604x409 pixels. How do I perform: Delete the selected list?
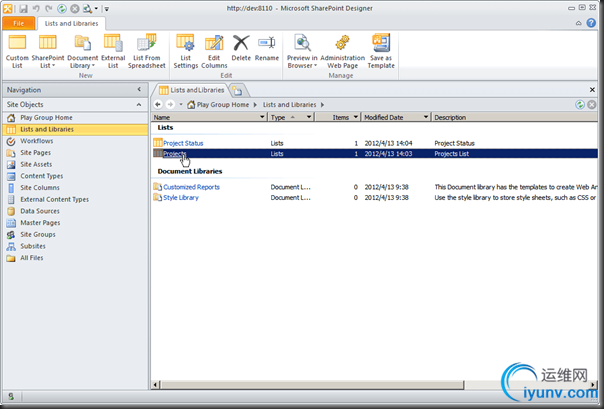(241, 48)
